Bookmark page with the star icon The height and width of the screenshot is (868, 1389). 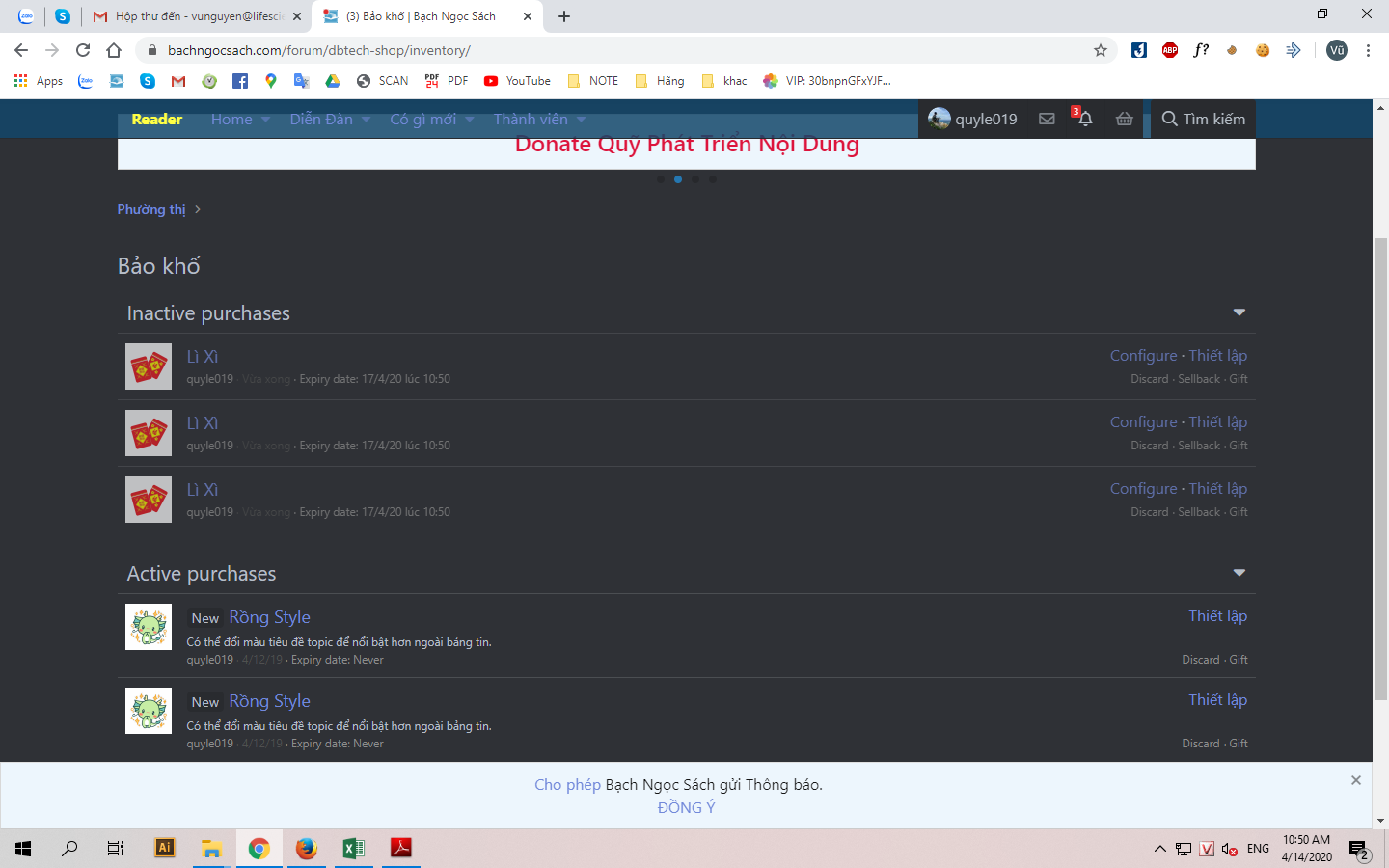[x=1101, y=50]
